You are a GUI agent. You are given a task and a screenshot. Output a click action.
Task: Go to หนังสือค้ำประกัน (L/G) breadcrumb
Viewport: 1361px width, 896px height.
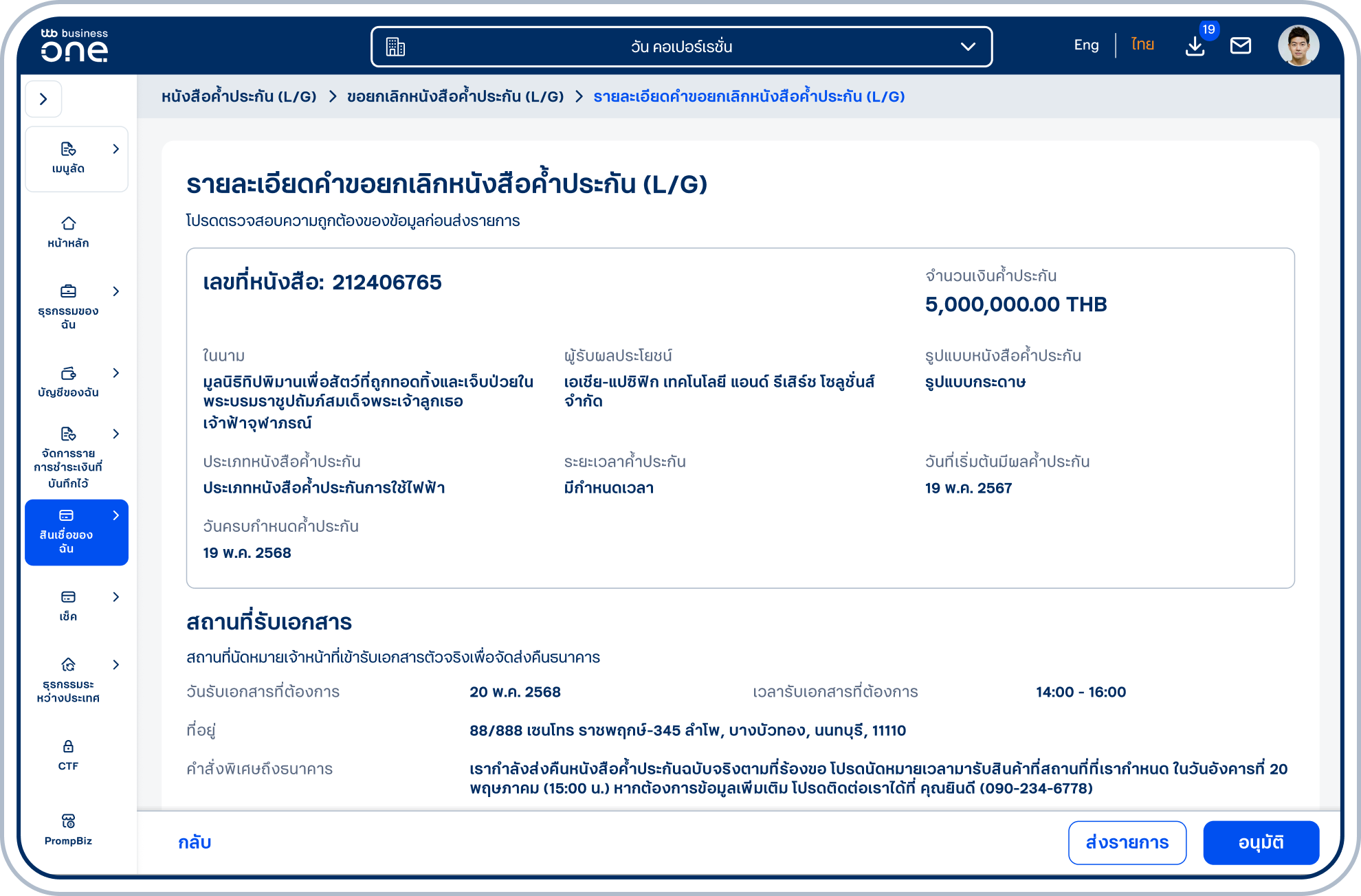[239, 96]
